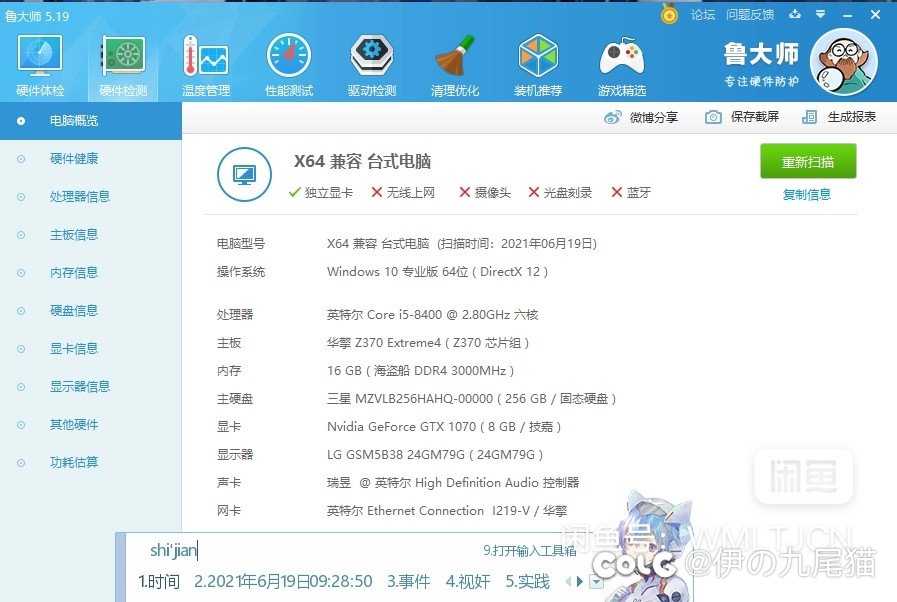Image resolution: width=897 pixels, height=602 pixels.
Task: Click the 16 GB DDR4 memory value
Action: click(420, 371)
